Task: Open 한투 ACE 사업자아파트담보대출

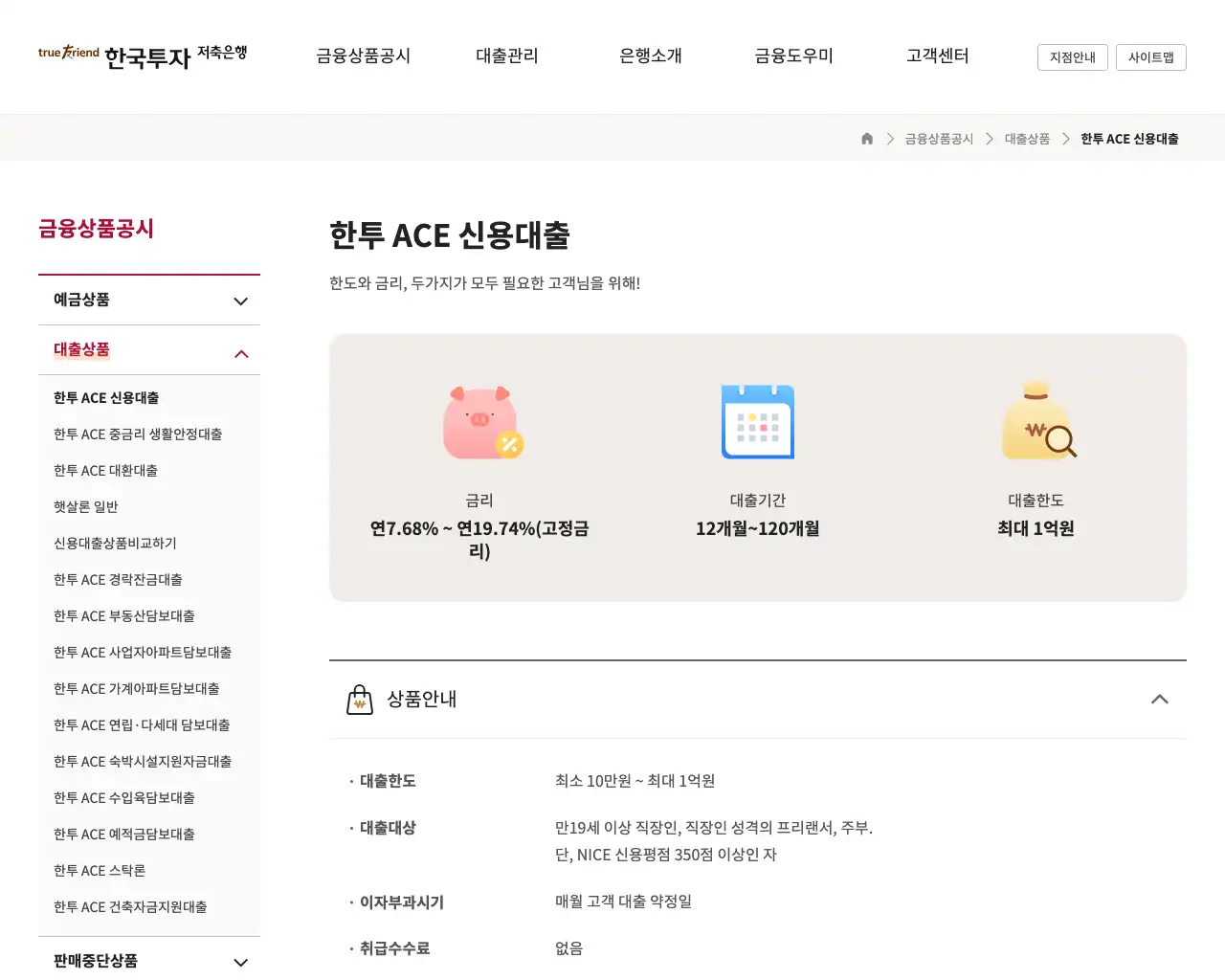Action: [143, 653]
